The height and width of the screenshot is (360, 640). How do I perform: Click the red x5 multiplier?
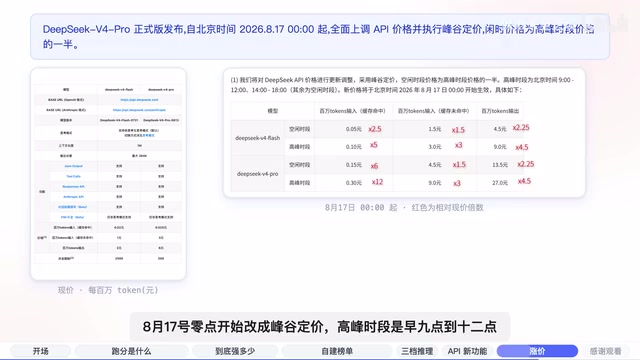373,145
